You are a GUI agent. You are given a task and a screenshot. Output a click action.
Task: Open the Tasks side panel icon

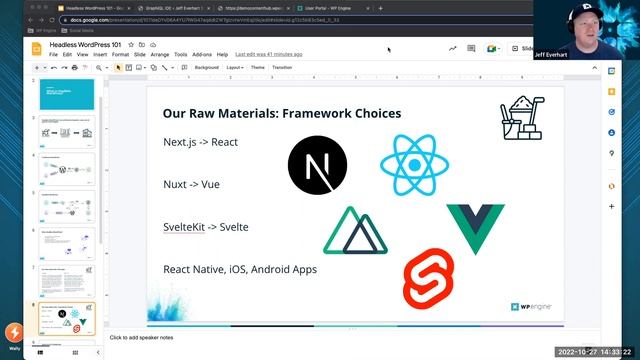(x=611, y=112)
